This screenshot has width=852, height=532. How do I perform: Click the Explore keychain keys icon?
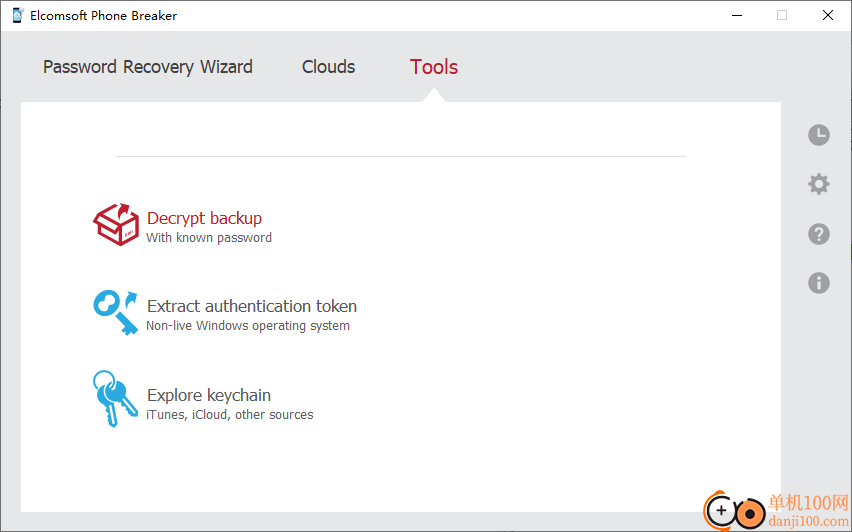115,399
